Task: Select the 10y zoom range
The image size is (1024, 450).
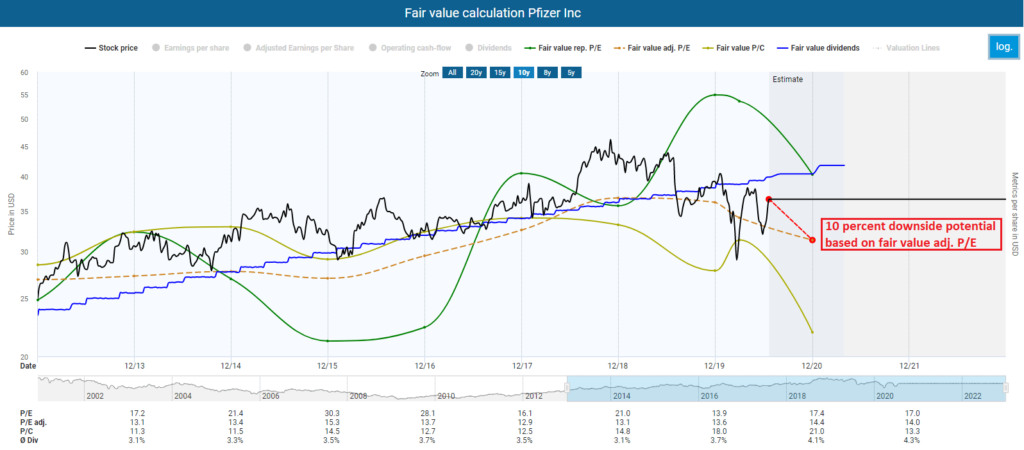Action: 523,73
